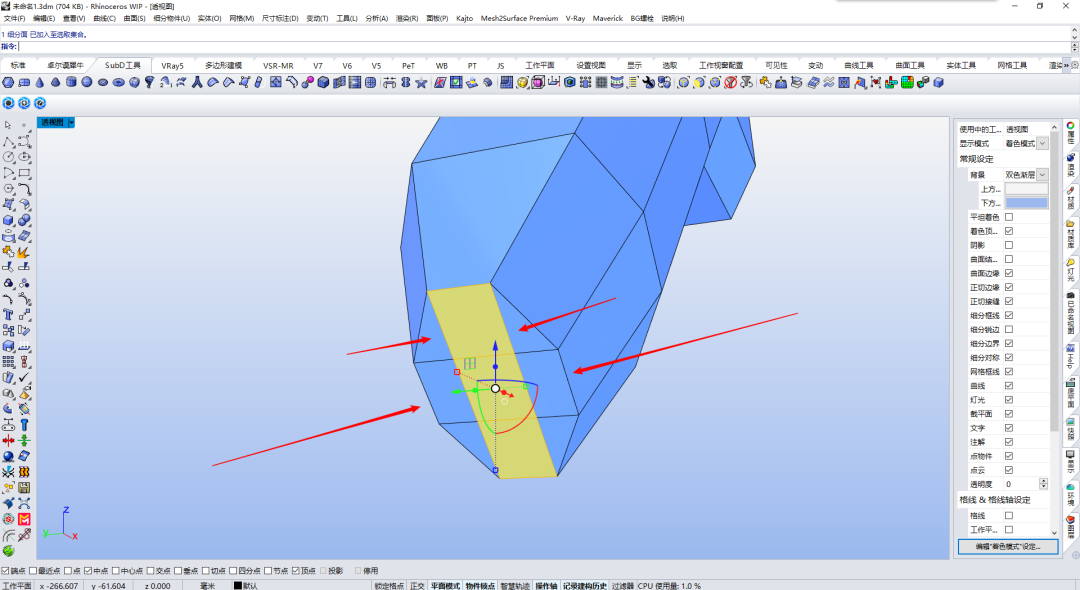Click the first blue hexagon icon in second toolbar row
The height and width of the screenshot is (590, 1080).
pyautogui.click(x=8, y=103)
